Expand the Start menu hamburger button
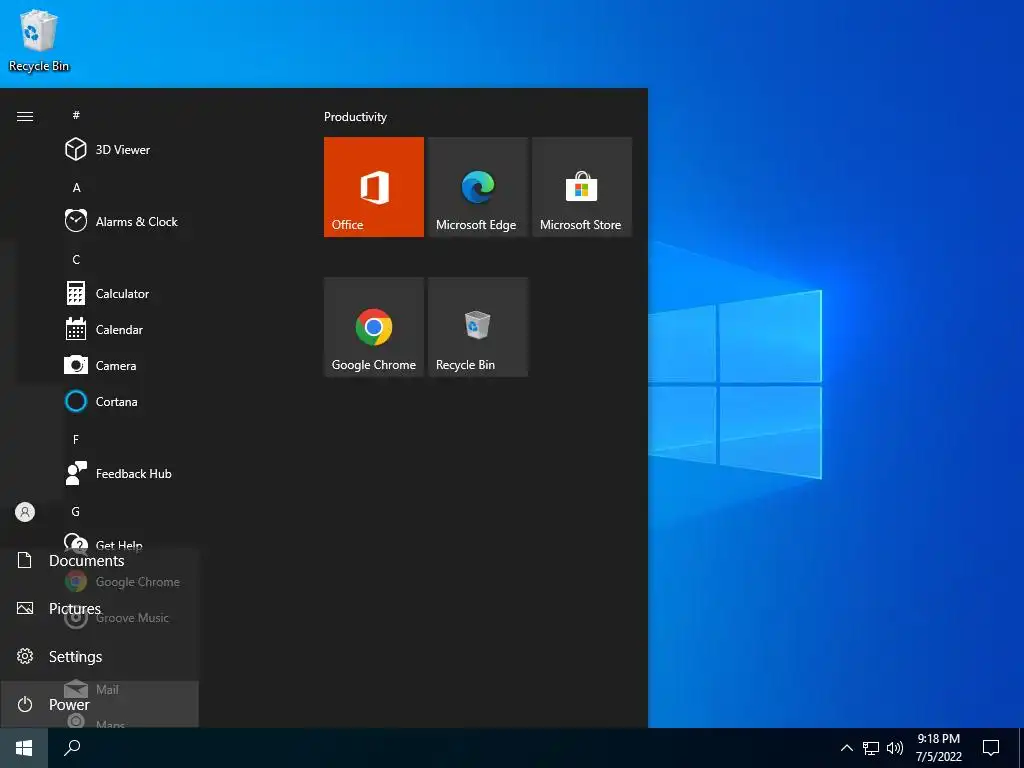This screenshot has width=1024, height=768. [x=25, y=116]
